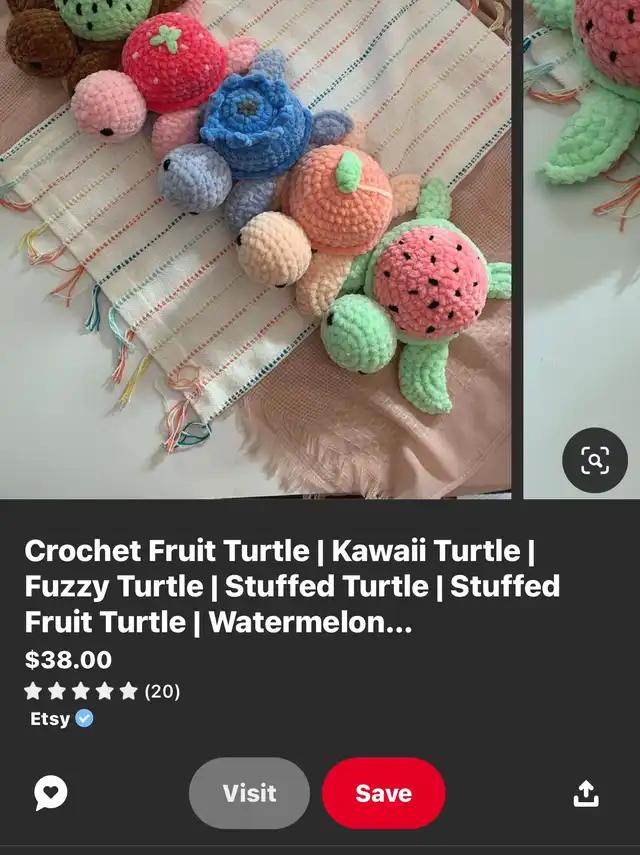
Task: Select the first star in the rating
Action: tap(33, 691)
